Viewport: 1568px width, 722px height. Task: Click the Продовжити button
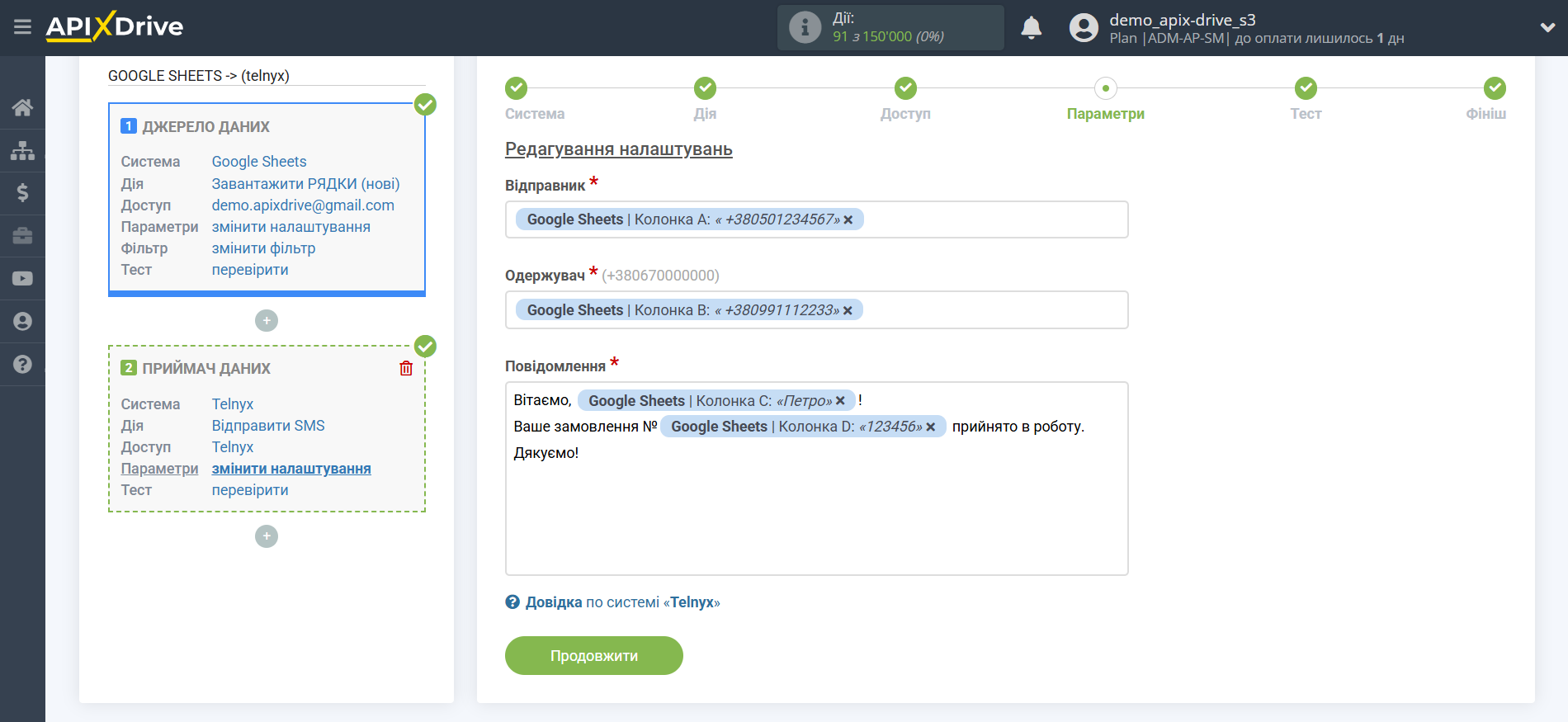594,656
